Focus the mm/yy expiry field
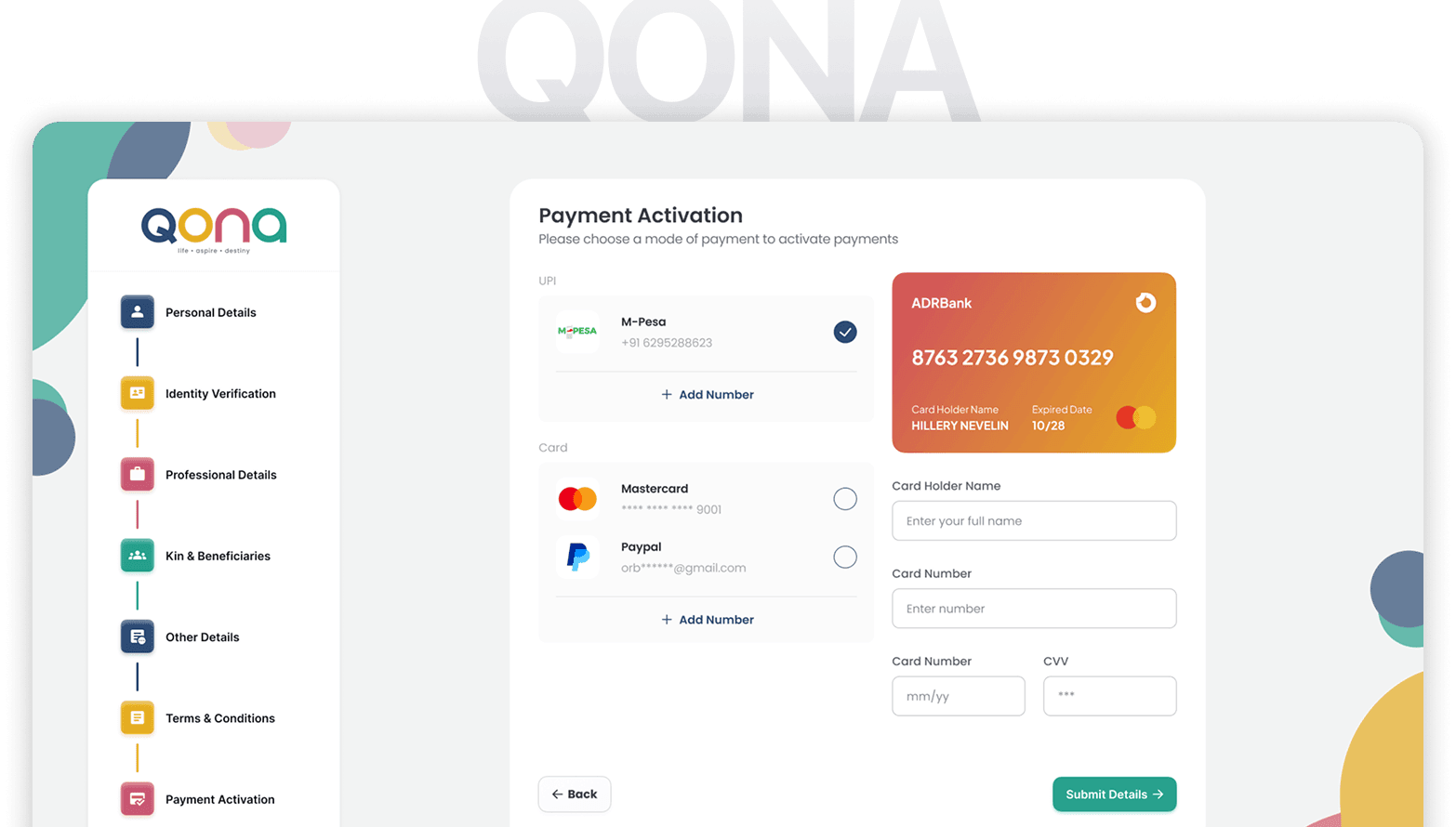 coord(959,696)
